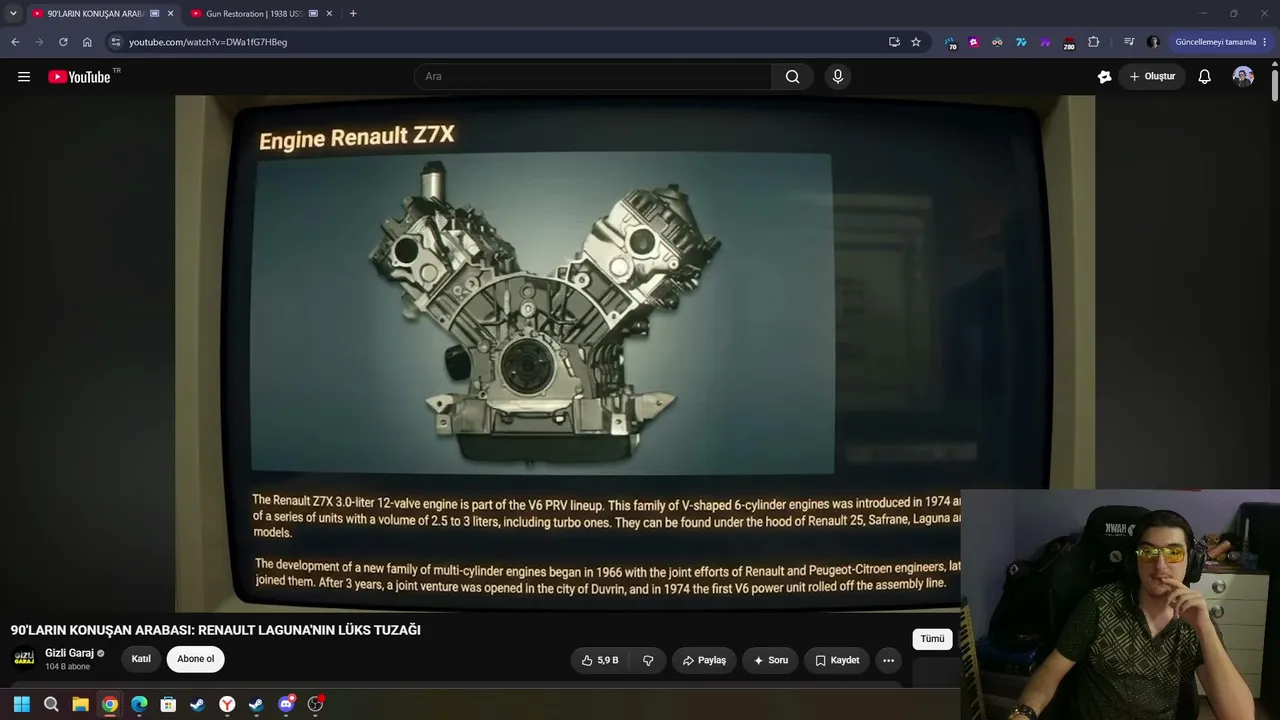Click the sparkle icon beside Oluştur
Screen dimensions: 1280x720
pos(1104,77)
